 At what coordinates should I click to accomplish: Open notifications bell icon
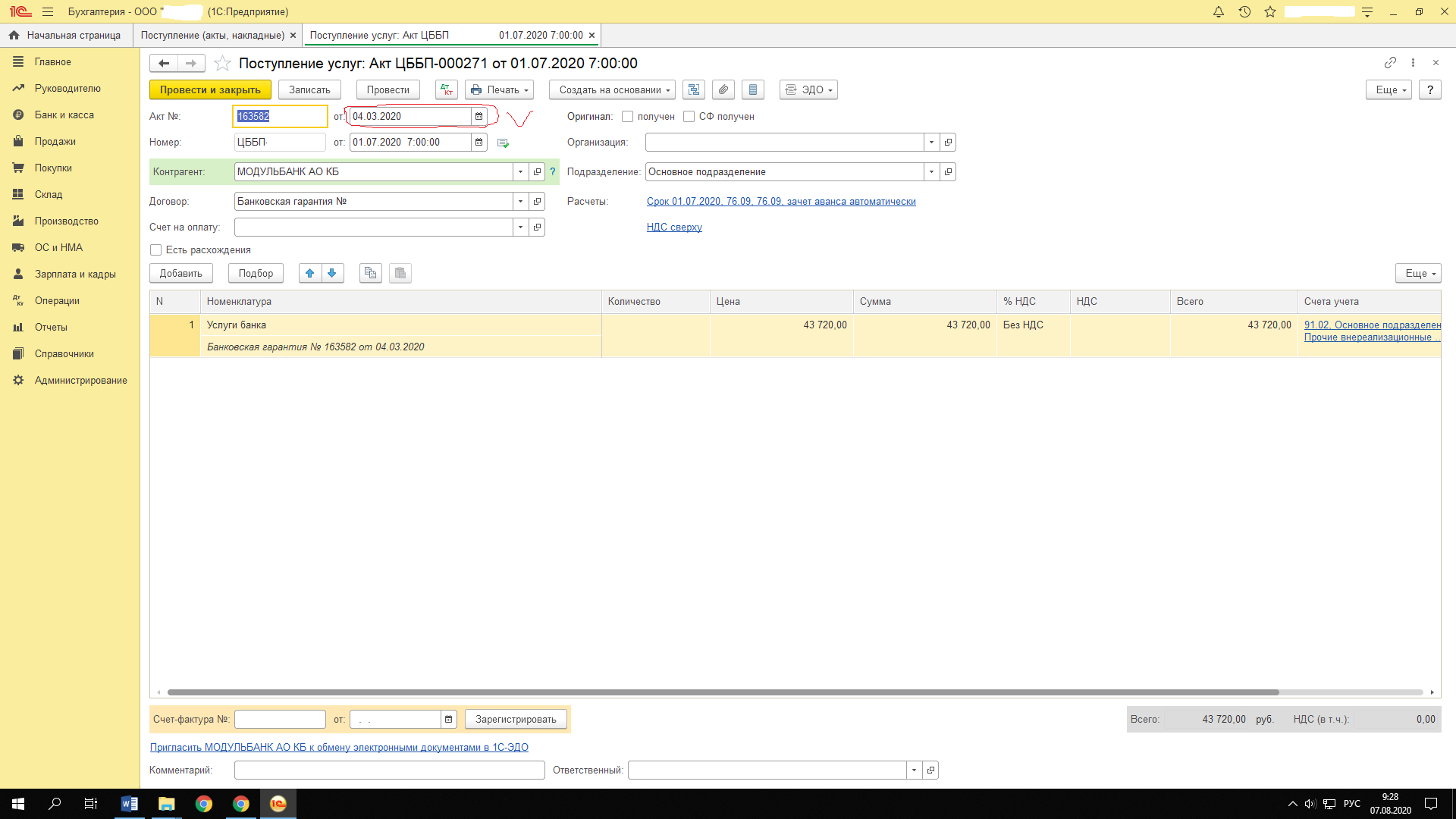1219,11
